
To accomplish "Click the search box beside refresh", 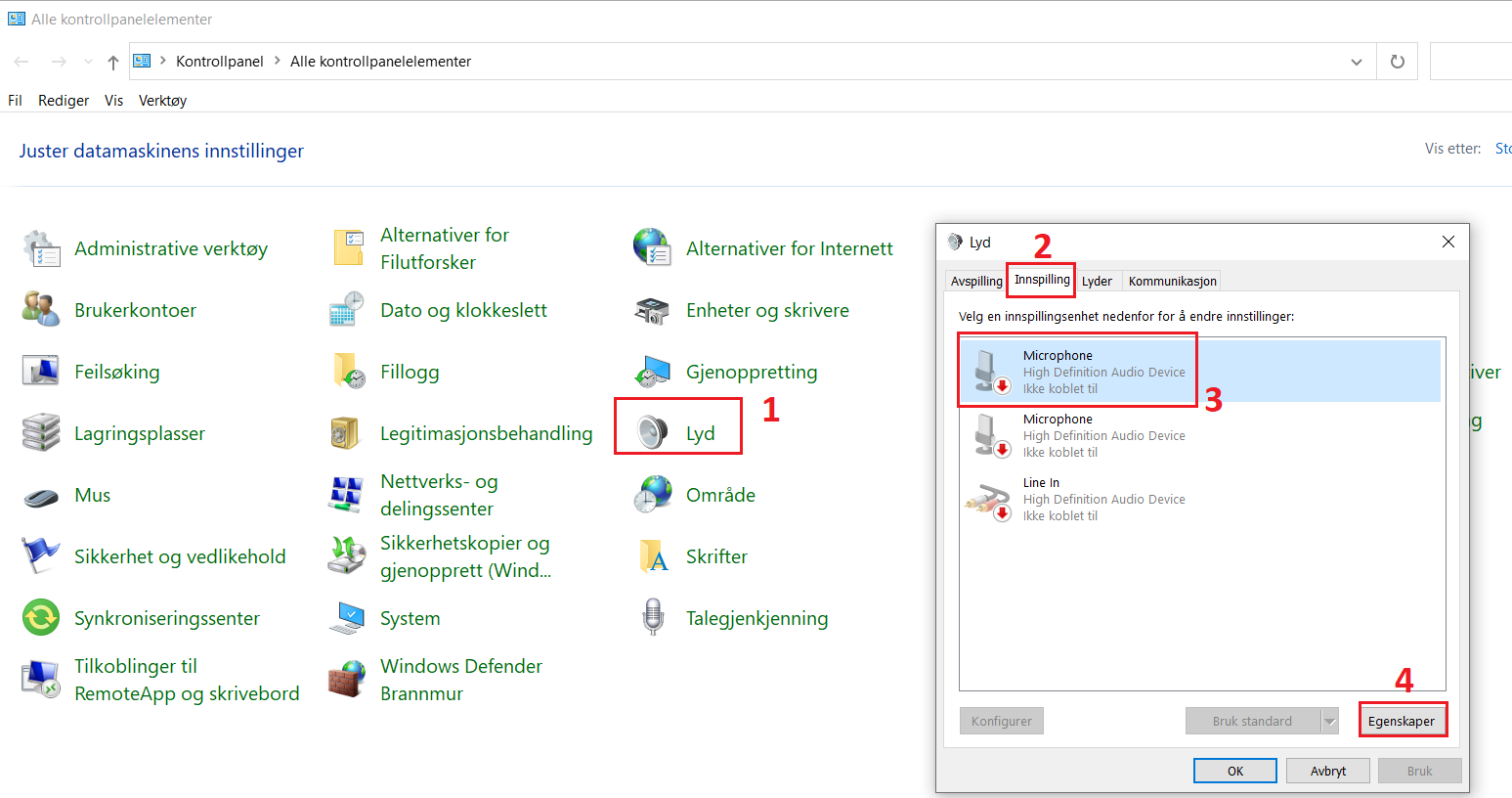I will (x=1471, y=62).
